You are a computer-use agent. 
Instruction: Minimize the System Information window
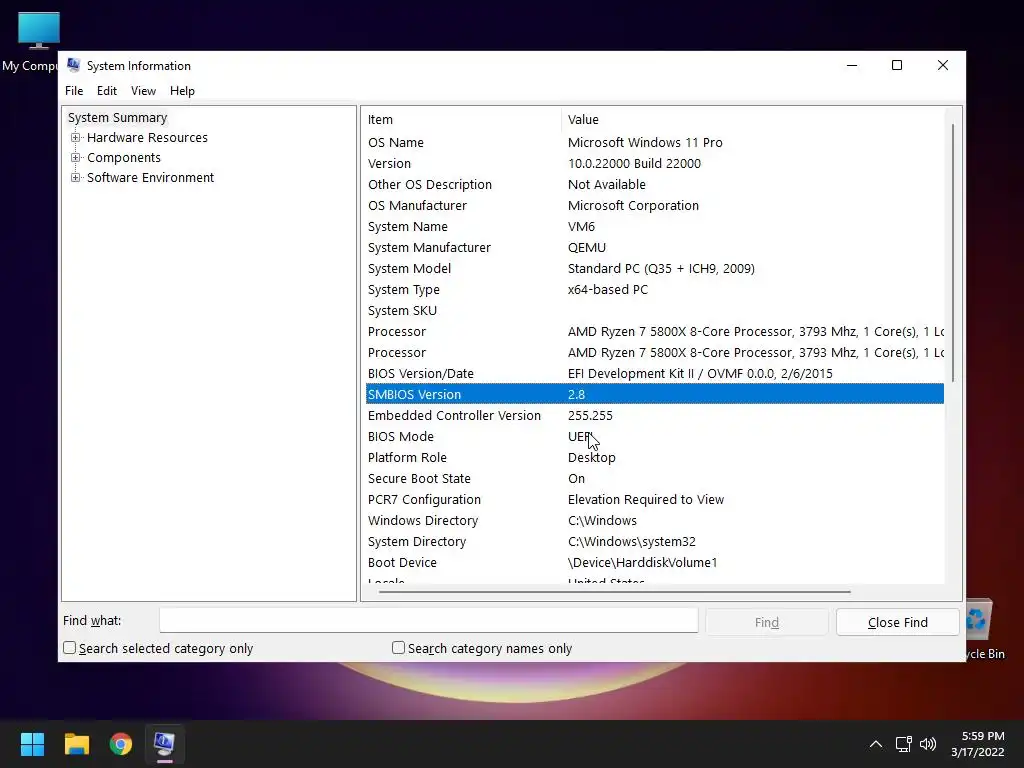(852, 65)
